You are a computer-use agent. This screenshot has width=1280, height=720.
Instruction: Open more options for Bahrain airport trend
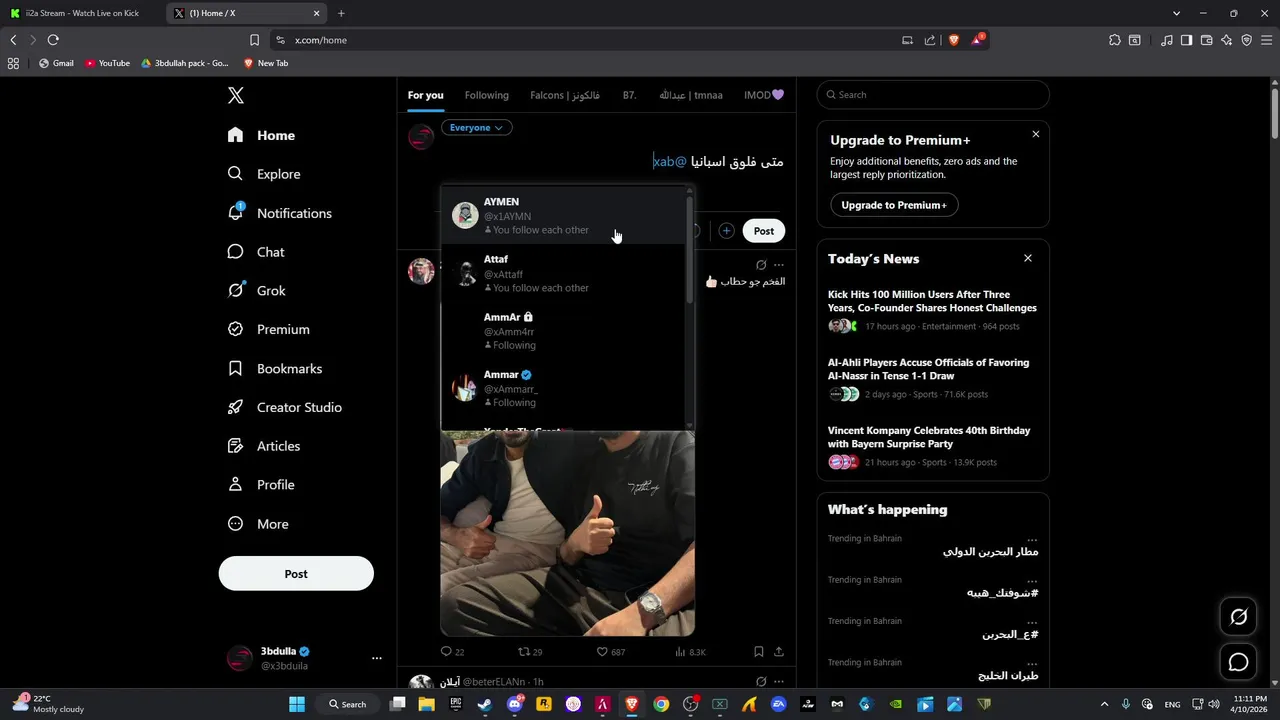coord(1032,539)
